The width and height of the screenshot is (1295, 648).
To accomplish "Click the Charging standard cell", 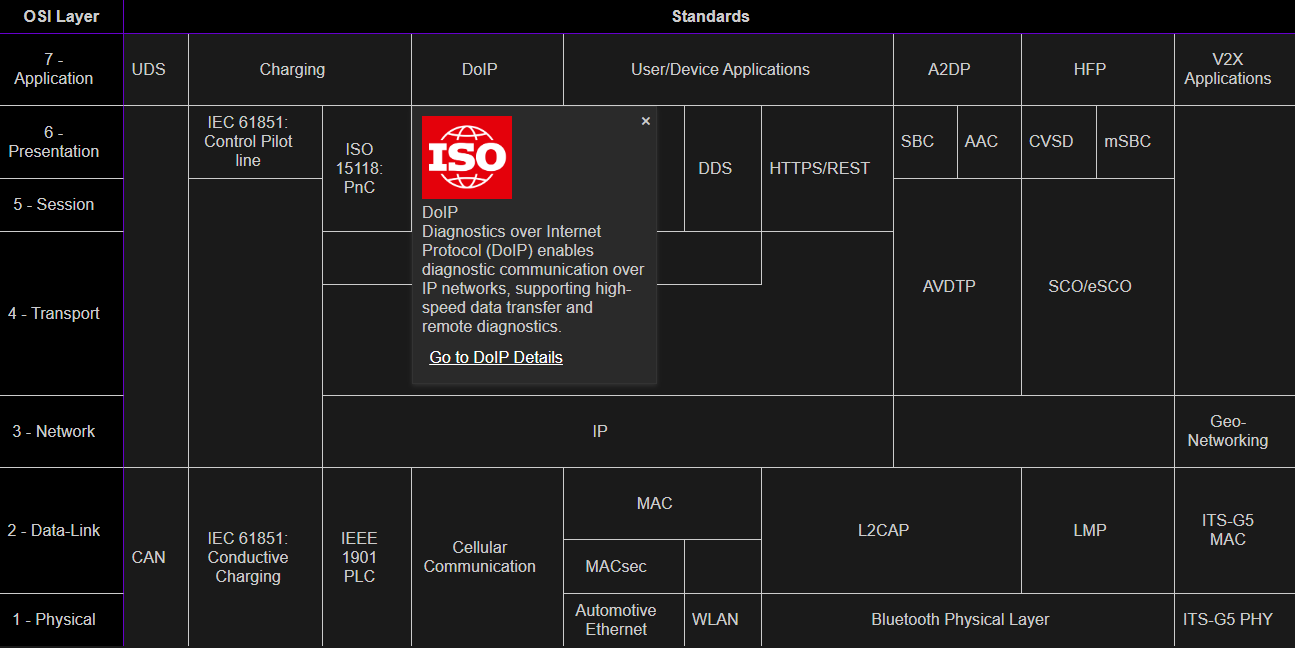I will click(x=292, y=69).
